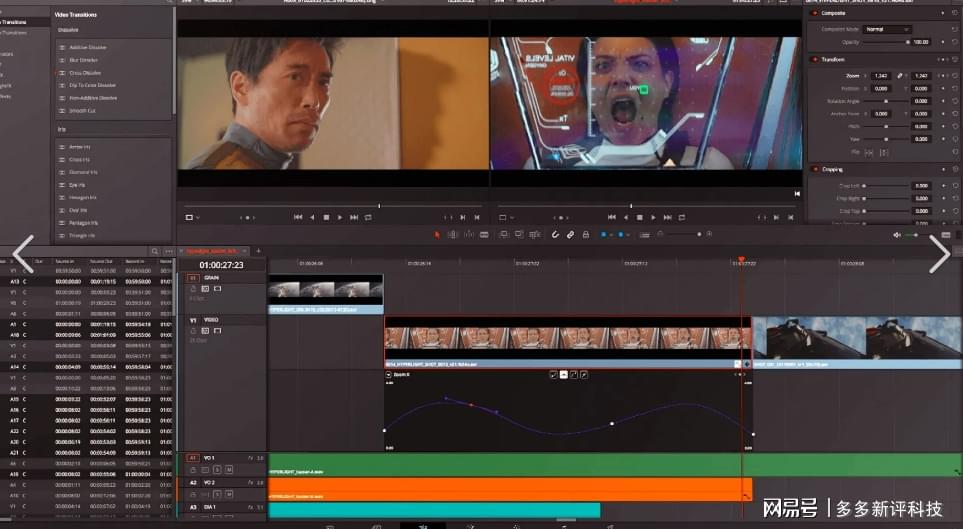Image resolution: width=963 pixels, height=529 pixels.
Task: Open the Composite Mode Normal dropdown
Action: tap(887, 29)
